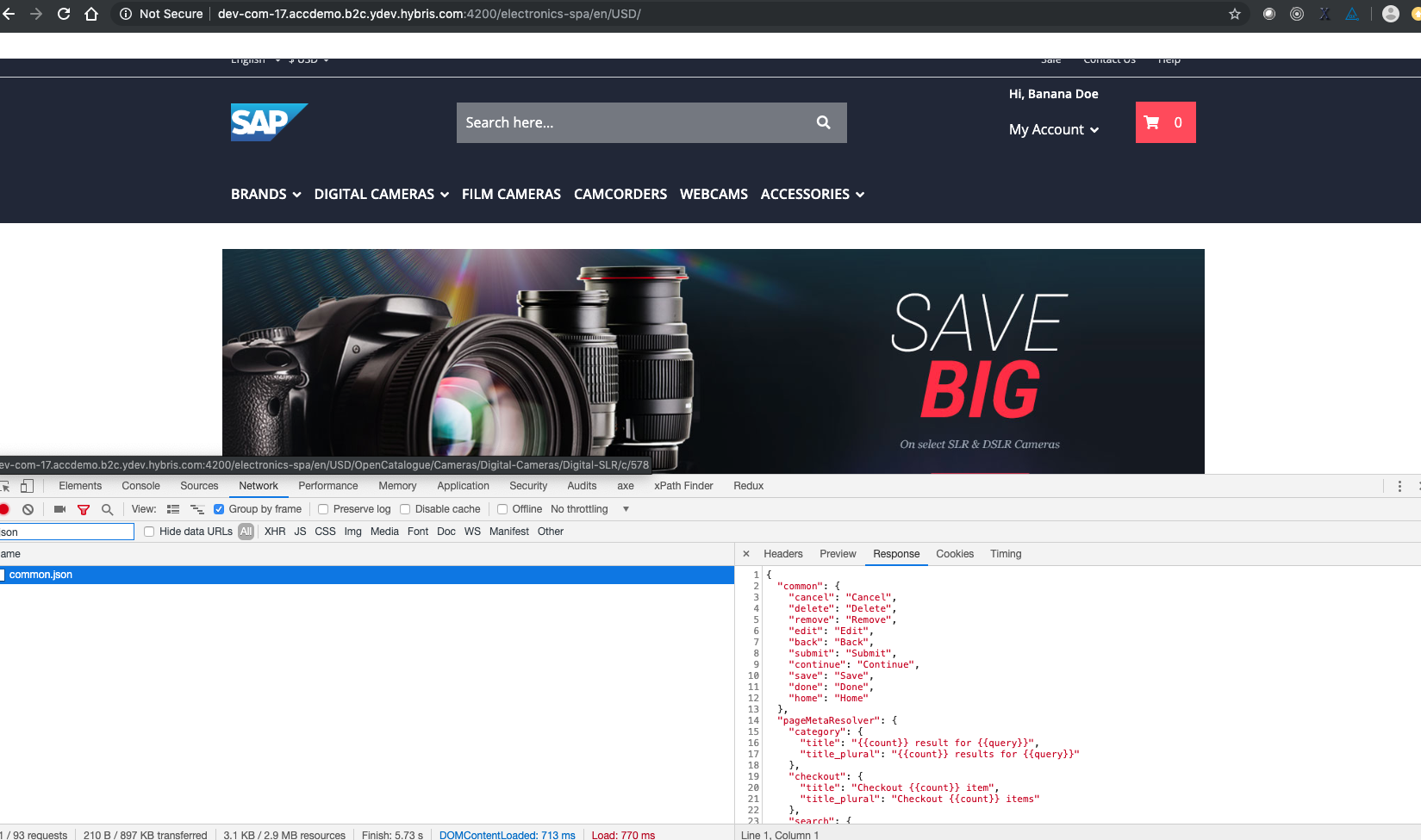Viewport: 1421px width, 840px height.
Task: Switch to the Headers tab
Action: tap(782, 553)
